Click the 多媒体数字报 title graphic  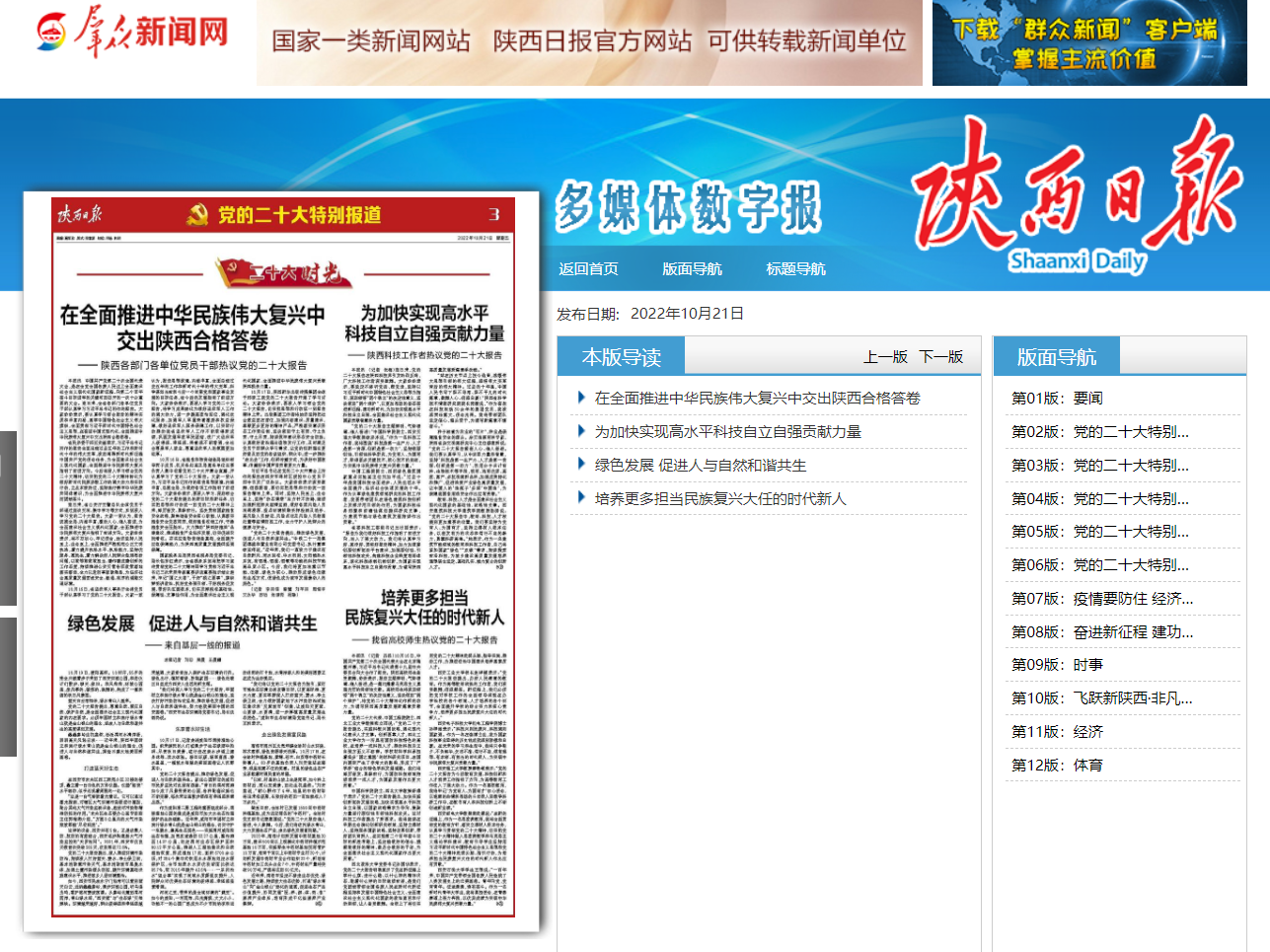point(688,207)
